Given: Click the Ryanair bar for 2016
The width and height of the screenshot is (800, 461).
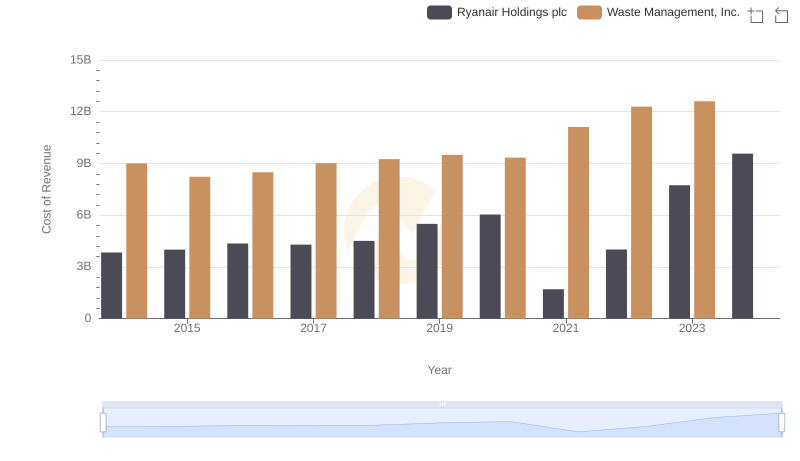Looking at the screenshot, I should 238,281.
